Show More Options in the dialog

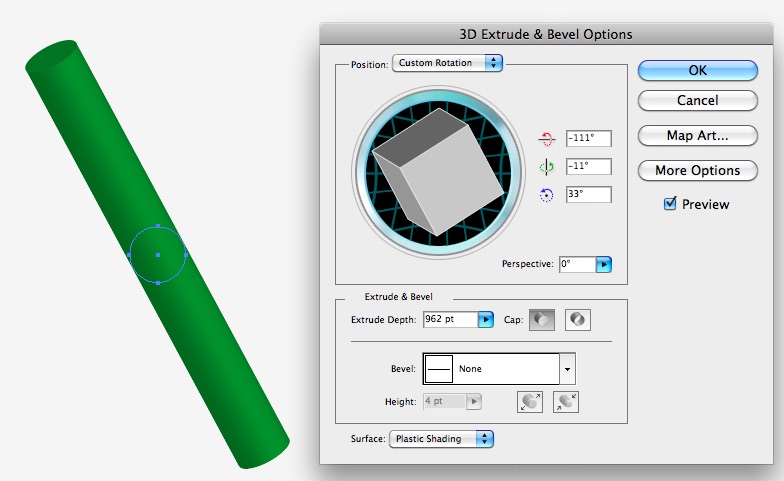point(698,170)
